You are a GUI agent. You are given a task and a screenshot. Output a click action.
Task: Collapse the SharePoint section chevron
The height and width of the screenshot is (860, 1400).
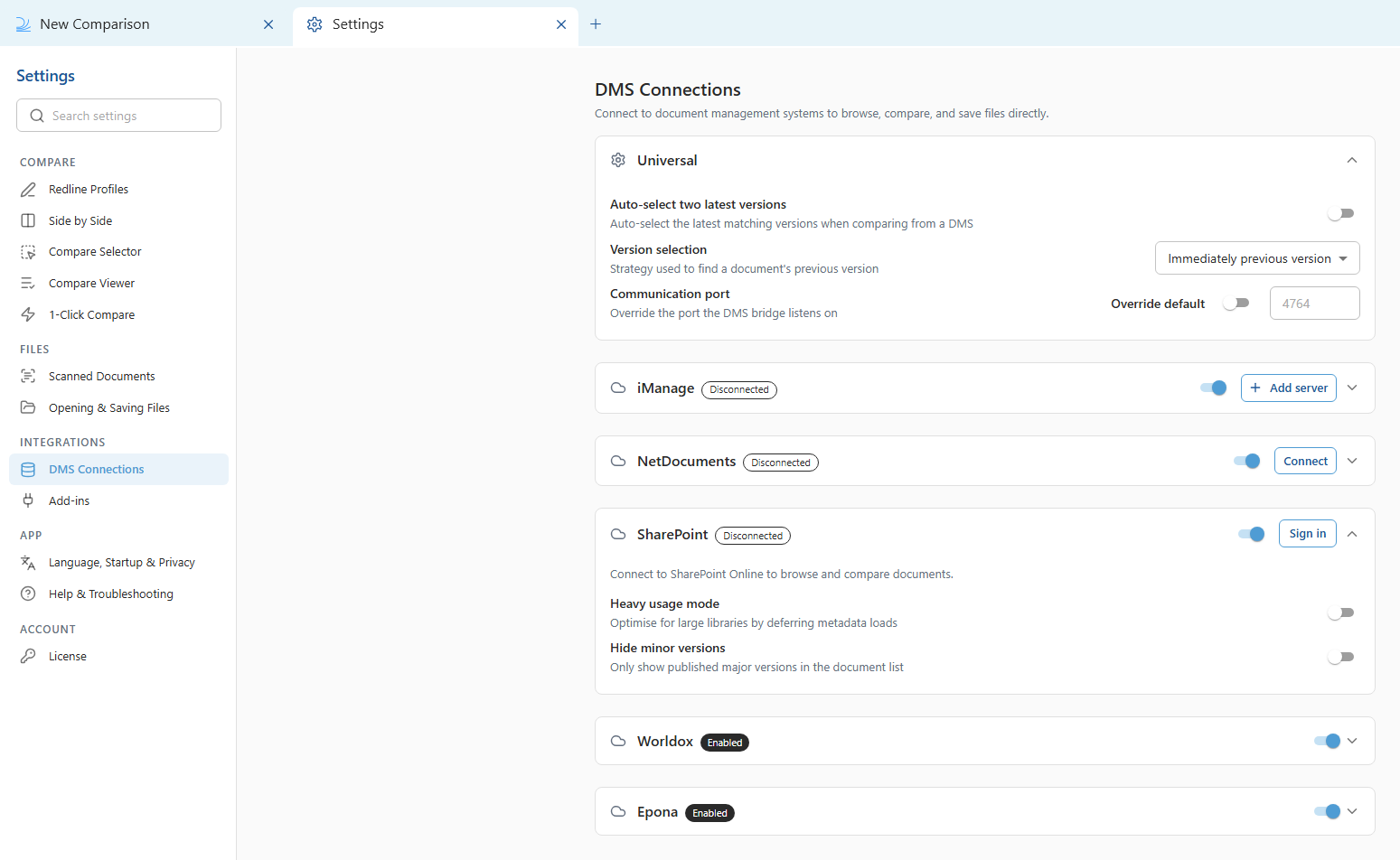click(x=1352, y=534)
